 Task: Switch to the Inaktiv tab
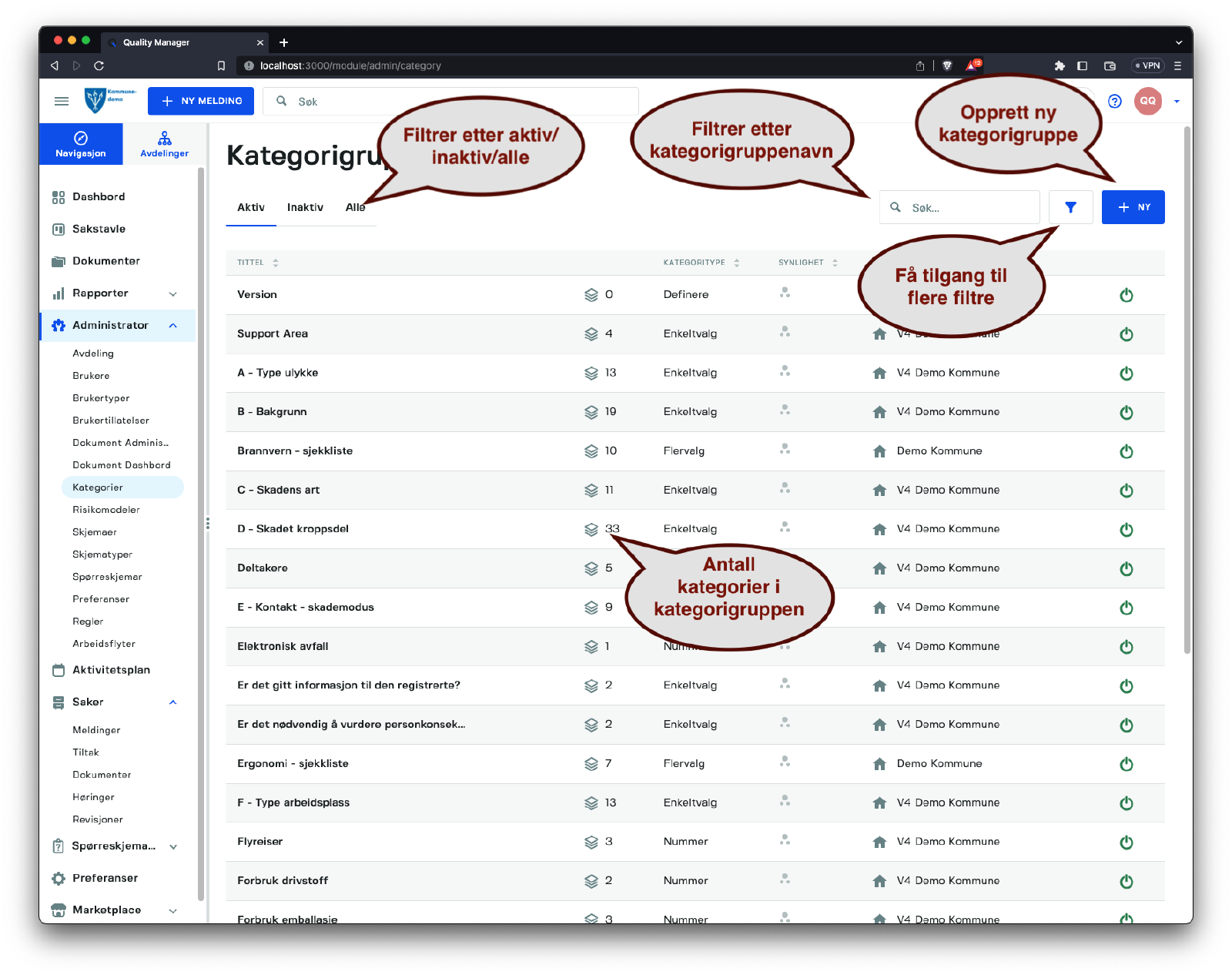coord(305,207)
